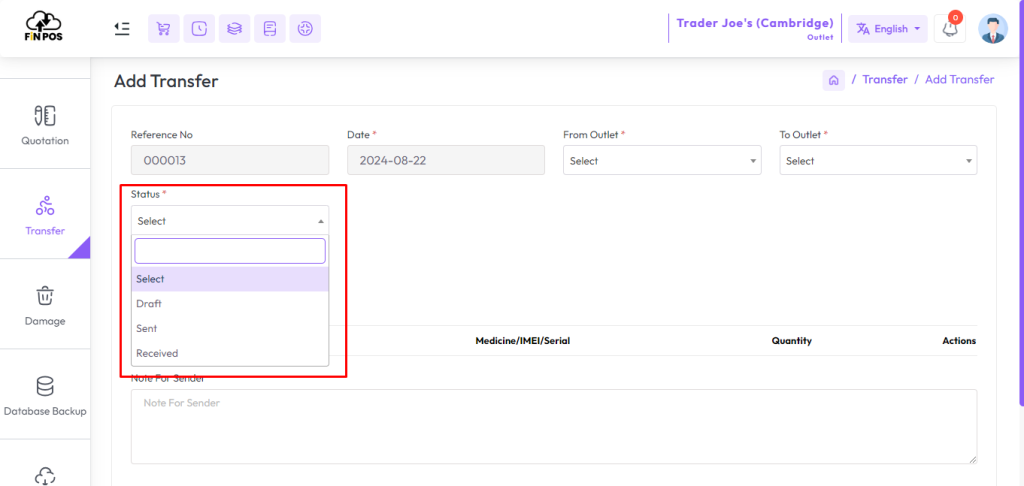The height and width of the screenshot is (486, 1024).
Task: Click the Trader Joe's (Cambridge) outlet name
Action: click(x=755, y=24)
